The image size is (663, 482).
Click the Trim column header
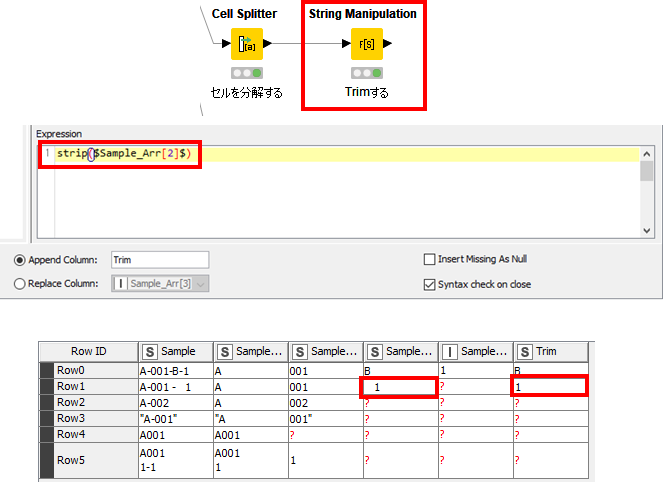[x=551, y=351]
